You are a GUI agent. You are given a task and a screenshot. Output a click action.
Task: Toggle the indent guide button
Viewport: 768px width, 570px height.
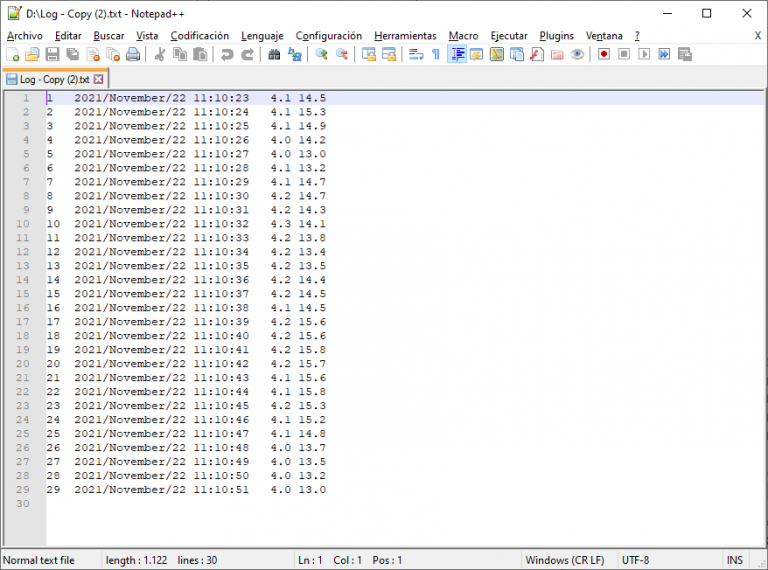pos(457,54)
